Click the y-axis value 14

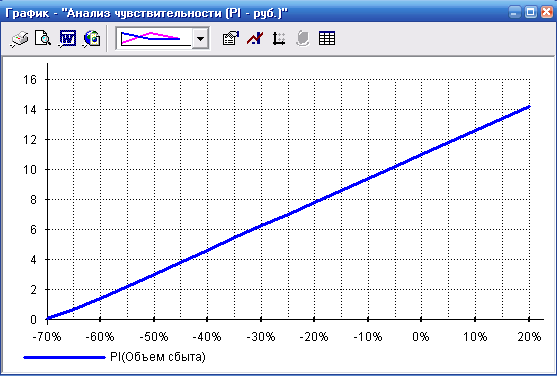tap(30, 109)
